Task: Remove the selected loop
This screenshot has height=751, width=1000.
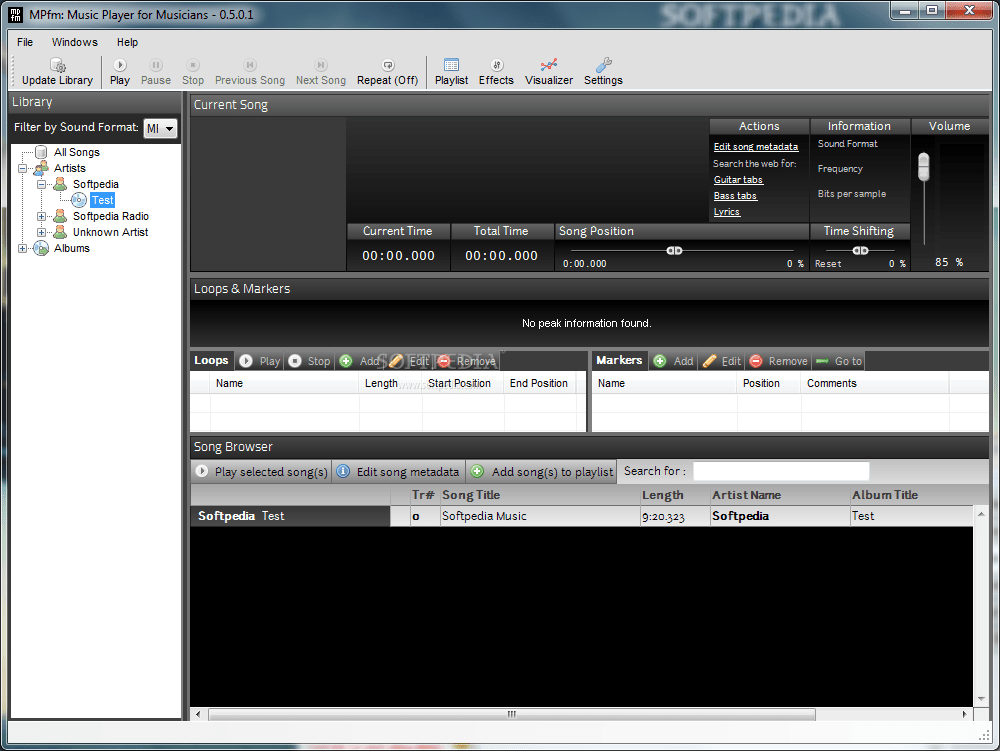Action: (x=467, y=361)
